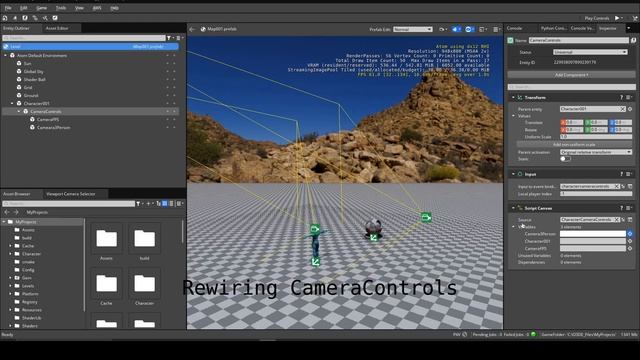This screenshot has height=360, width=640.
Task: Switch to the Python Console tab
Action: (553, 28)
